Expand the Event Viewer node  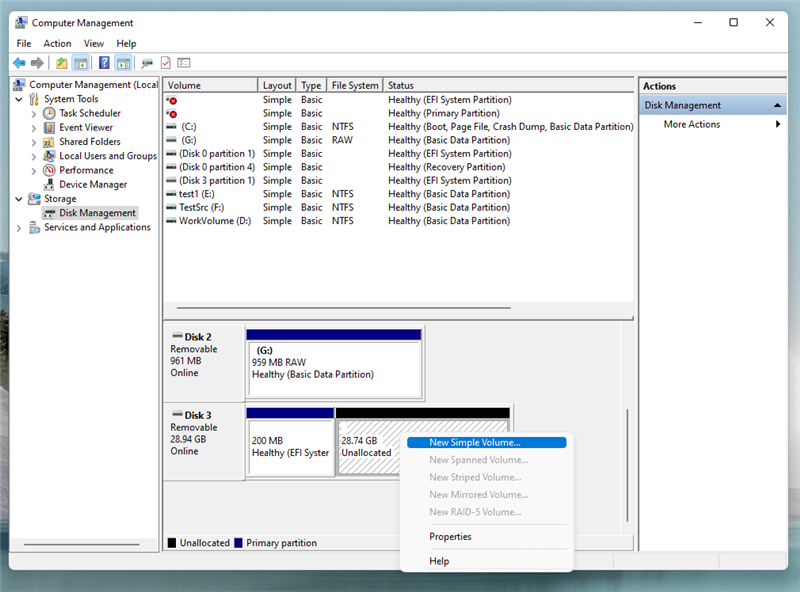tap(34, 128)
